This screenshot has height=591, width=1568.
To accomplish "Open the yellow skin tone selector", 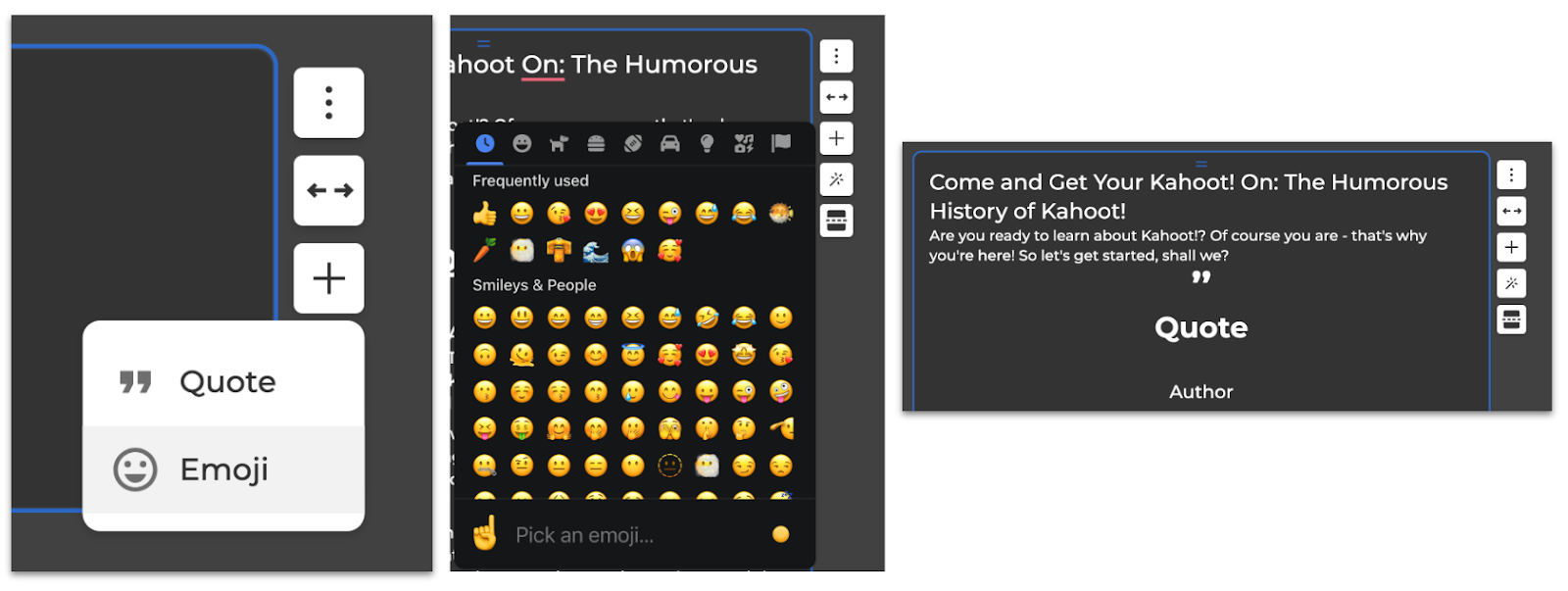I will [781, 534].
